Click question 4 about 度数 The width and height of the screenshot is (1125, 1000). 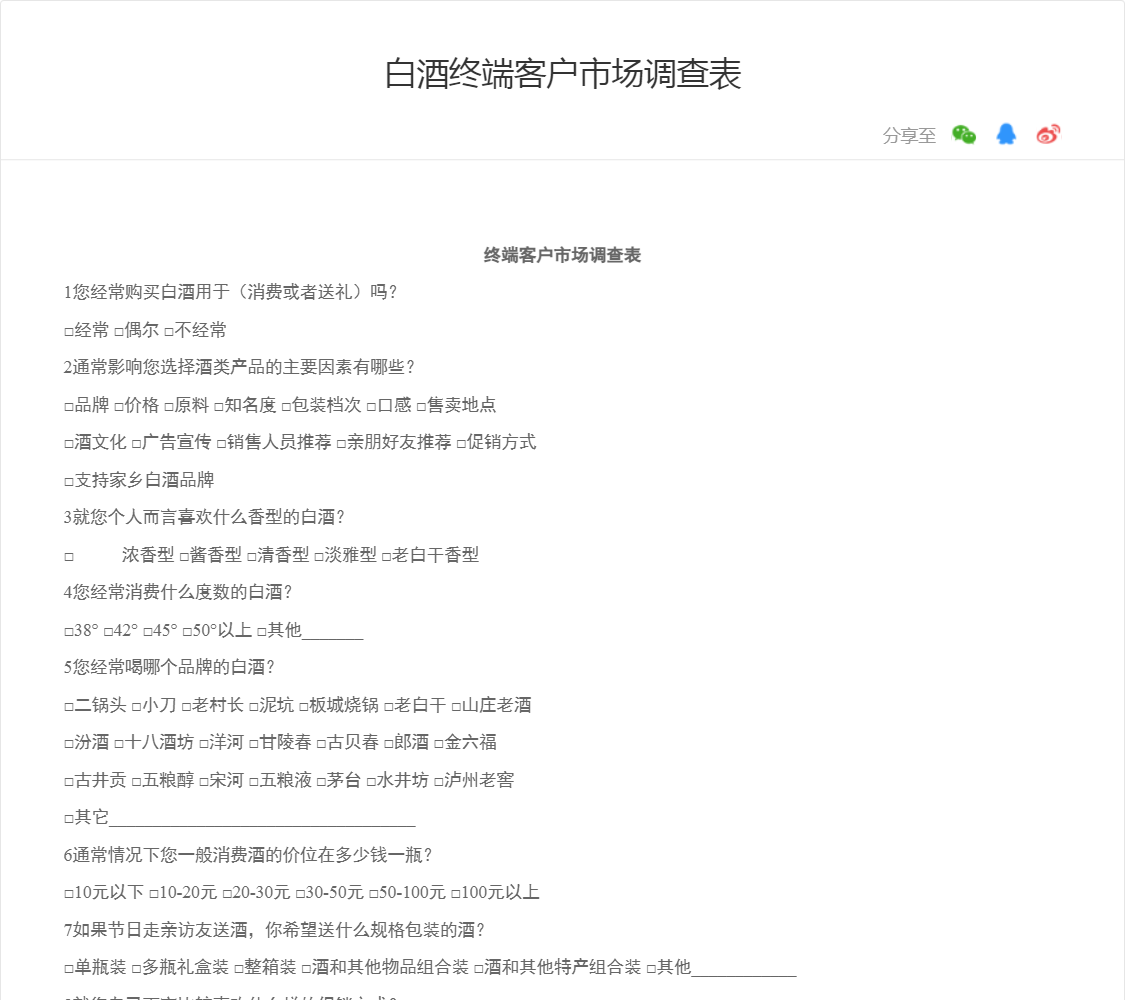[178, 592]
